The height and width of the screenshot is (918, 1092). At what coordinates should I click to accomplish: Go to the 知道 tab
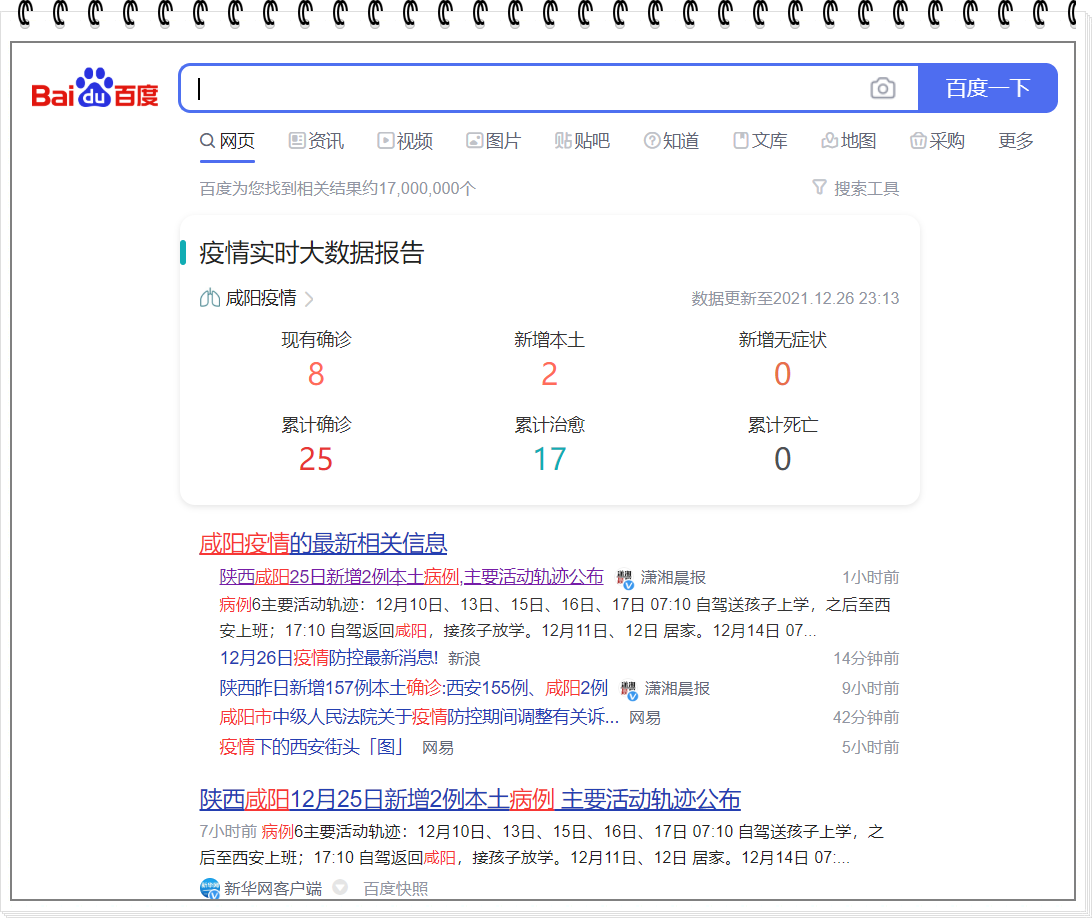[x=671, y=141]
